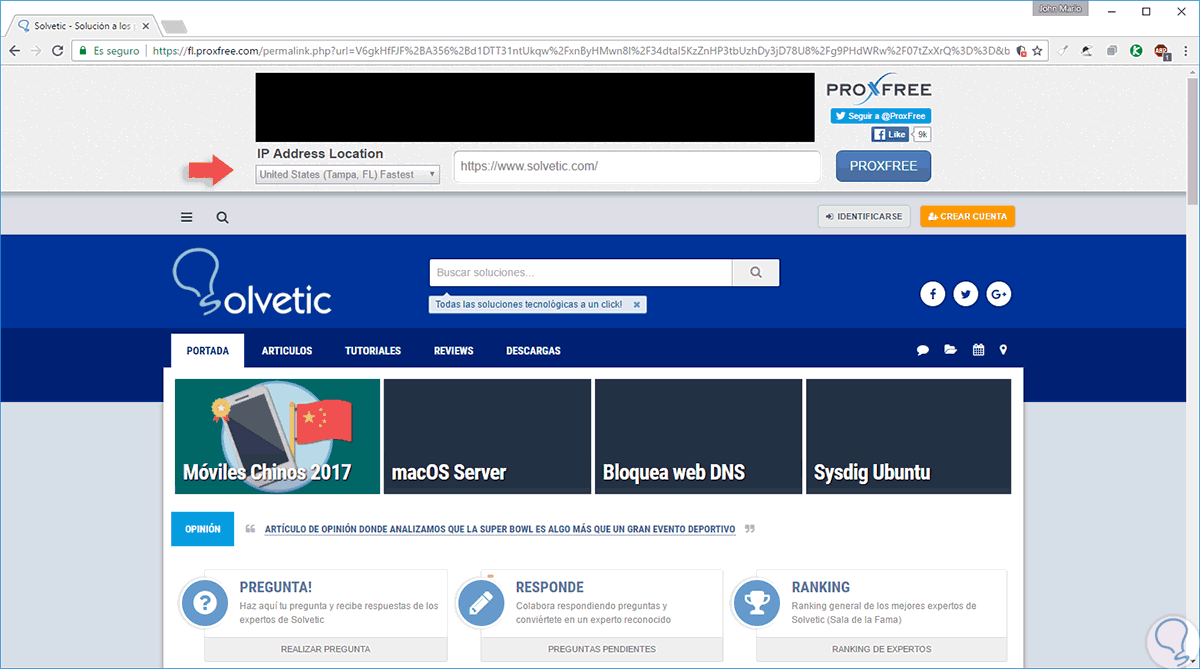The width and height of the screenshot is (1200, 669).
Task: Click the ProxFree logo
Action: [x=879, y=88]
